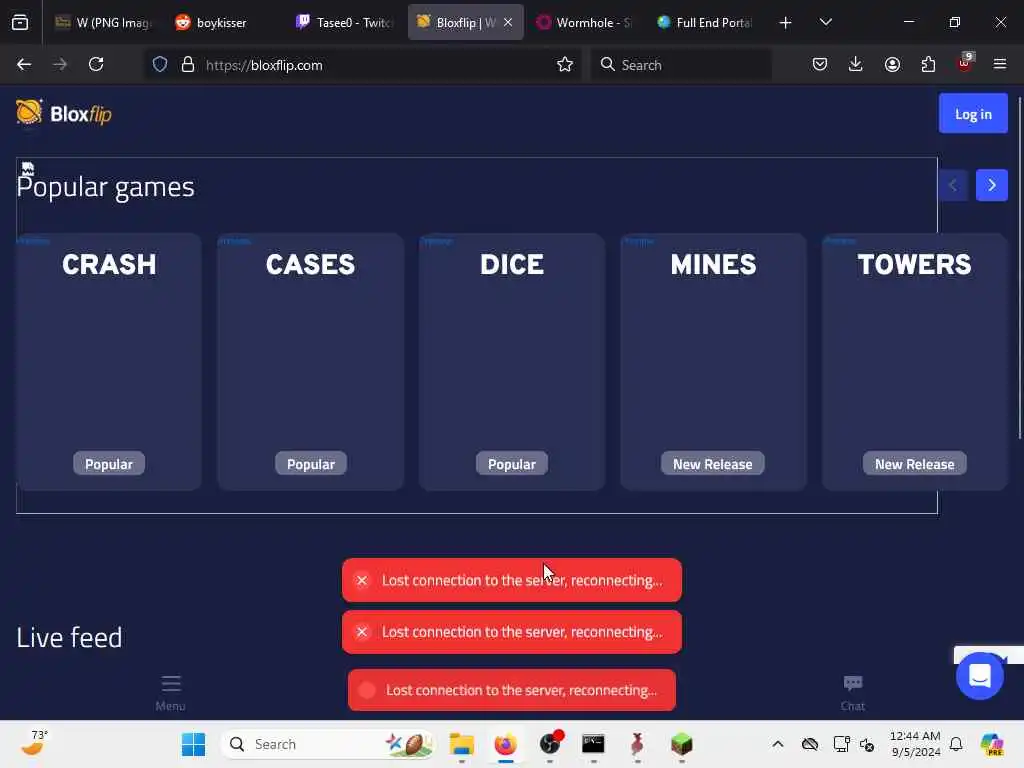Click the browser Search box
The image size is (1024, 768).
(x=681, y=65)
